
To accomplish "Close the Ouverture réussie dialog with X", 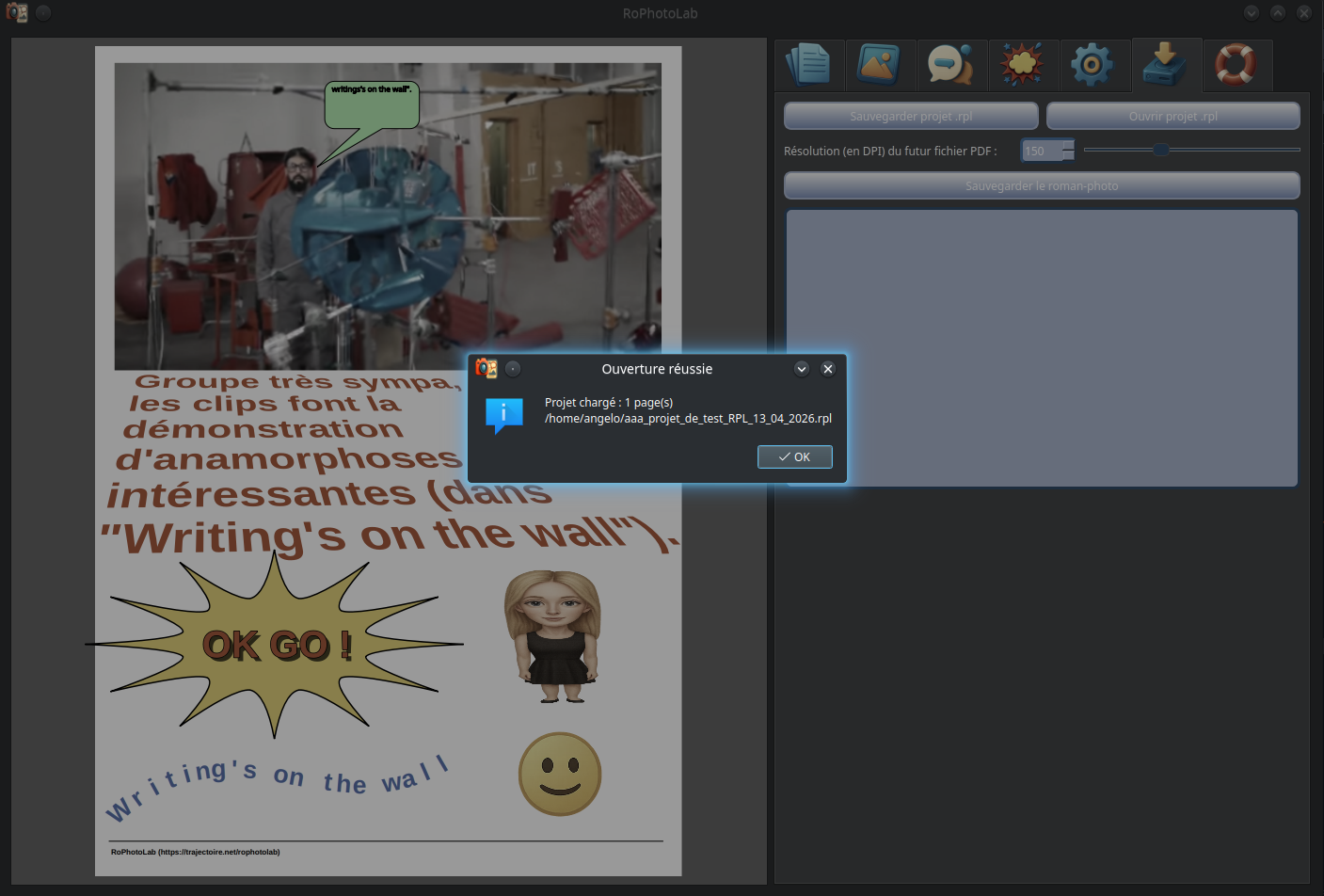I will click(828, 369).
